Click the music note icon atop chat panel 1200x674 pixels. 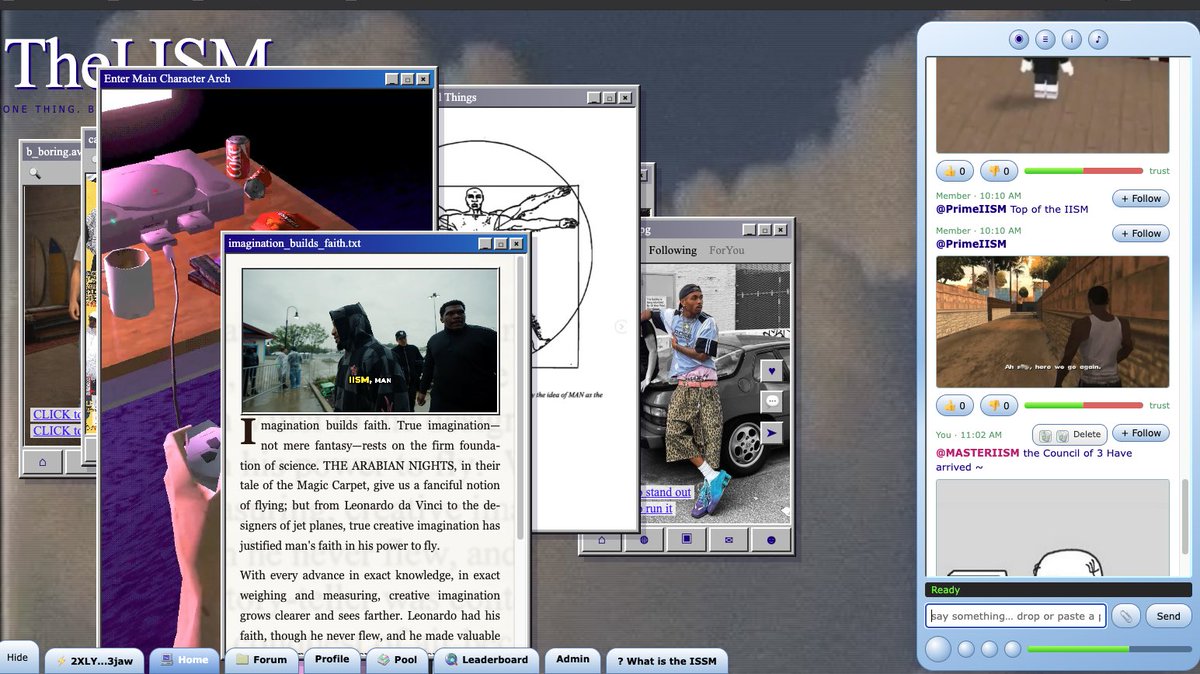[1098, 39]
